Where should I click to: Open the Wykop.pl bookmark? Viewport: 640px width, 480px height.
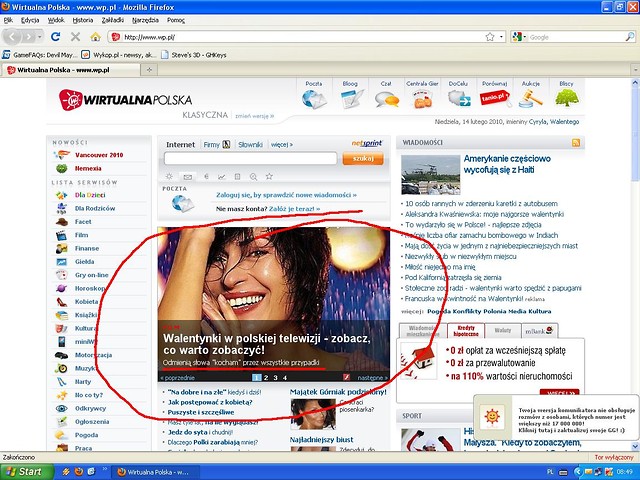[118, 55]
